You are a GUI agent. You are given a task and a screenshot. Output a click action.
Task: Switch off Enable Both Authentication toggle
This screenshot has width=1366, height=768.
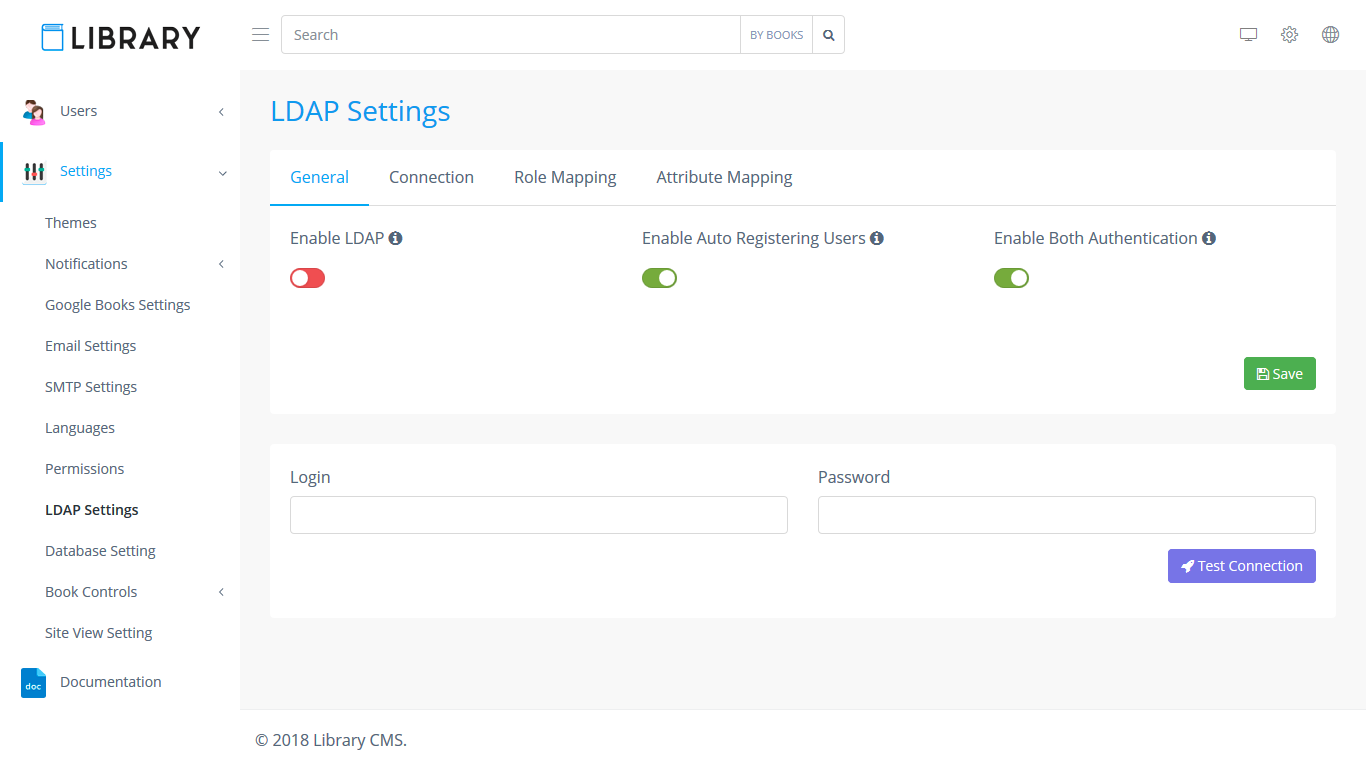coord(1011,278)
